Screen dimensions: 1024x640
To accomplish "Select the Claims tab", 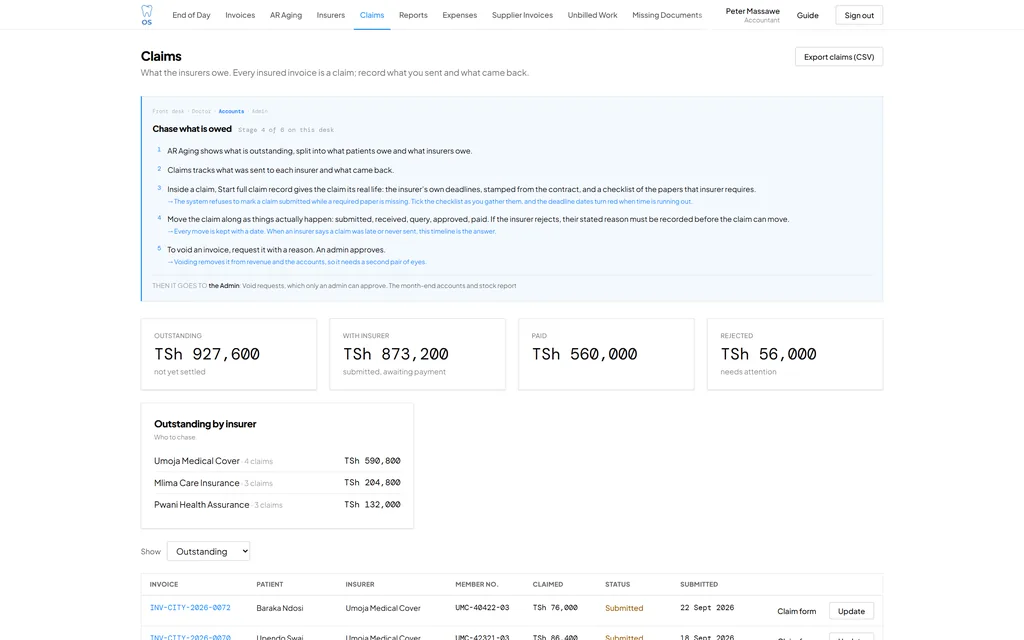I will pos(372,15).
